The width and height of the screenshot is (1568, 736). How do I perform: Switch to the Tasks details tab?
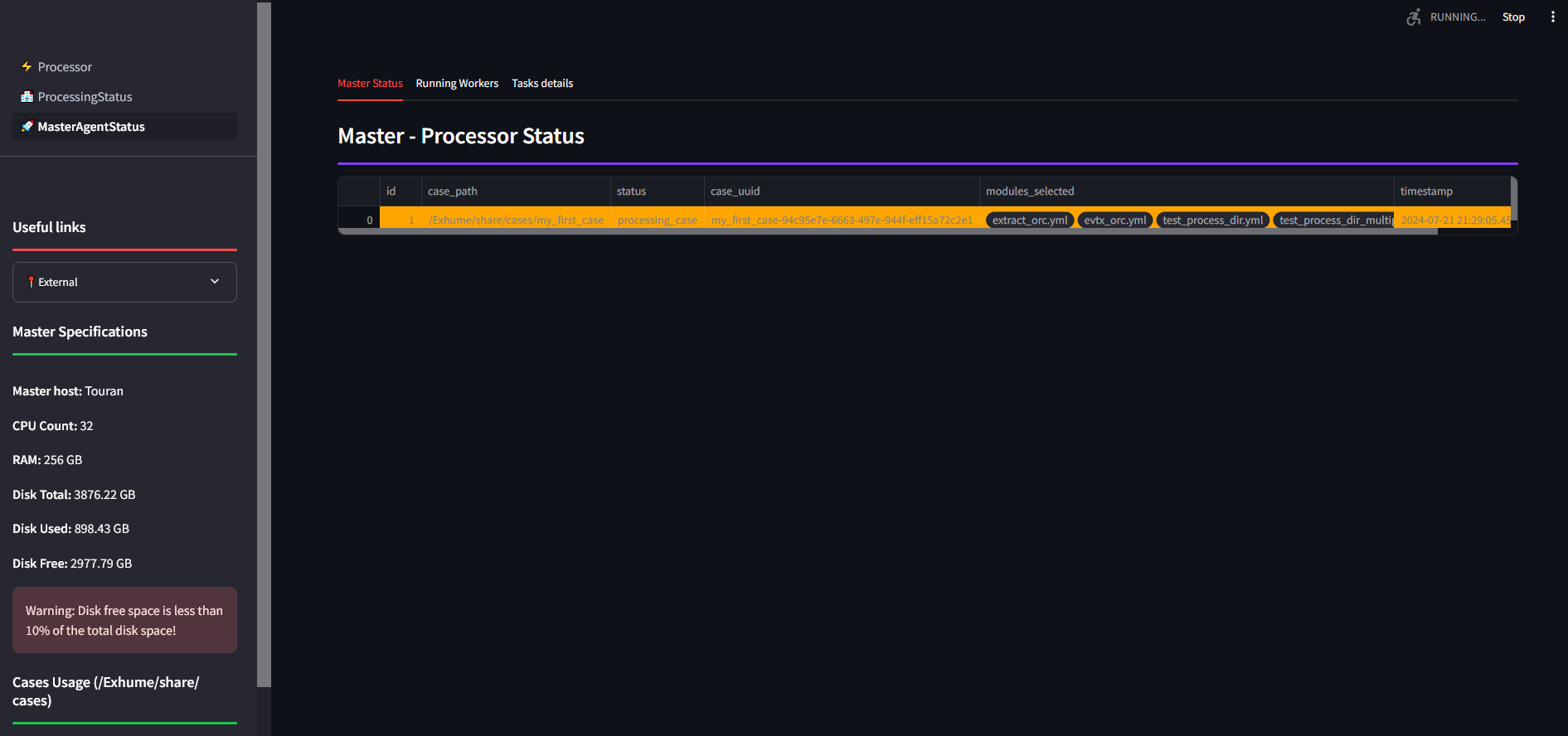(542, 84)
